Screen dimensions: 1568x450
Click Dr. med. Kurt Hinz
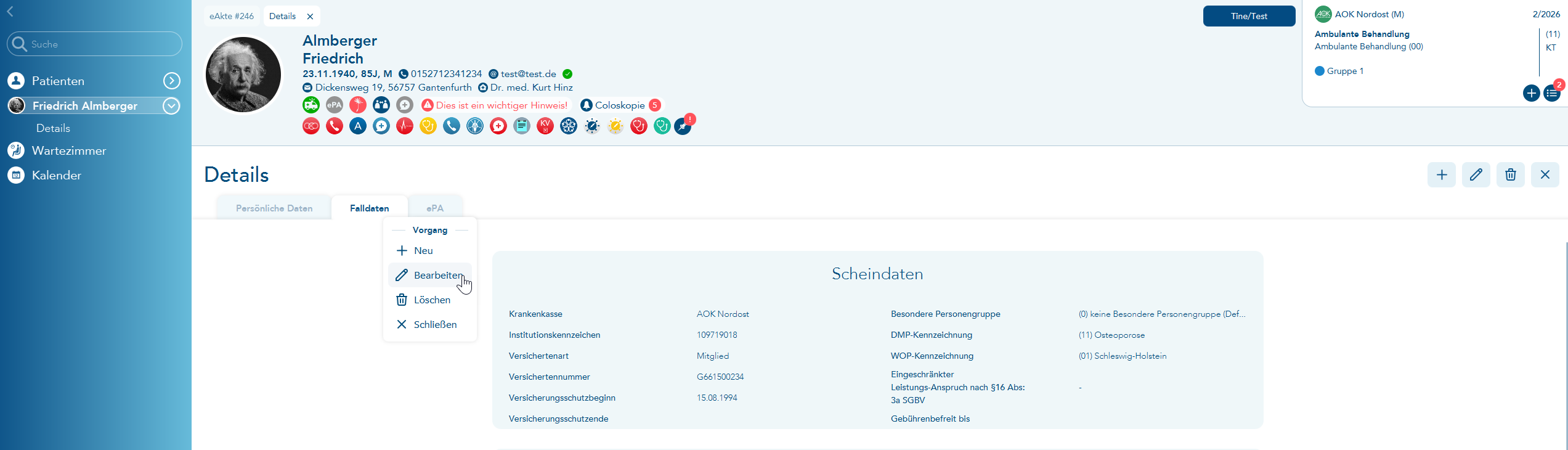coord(532,88)
